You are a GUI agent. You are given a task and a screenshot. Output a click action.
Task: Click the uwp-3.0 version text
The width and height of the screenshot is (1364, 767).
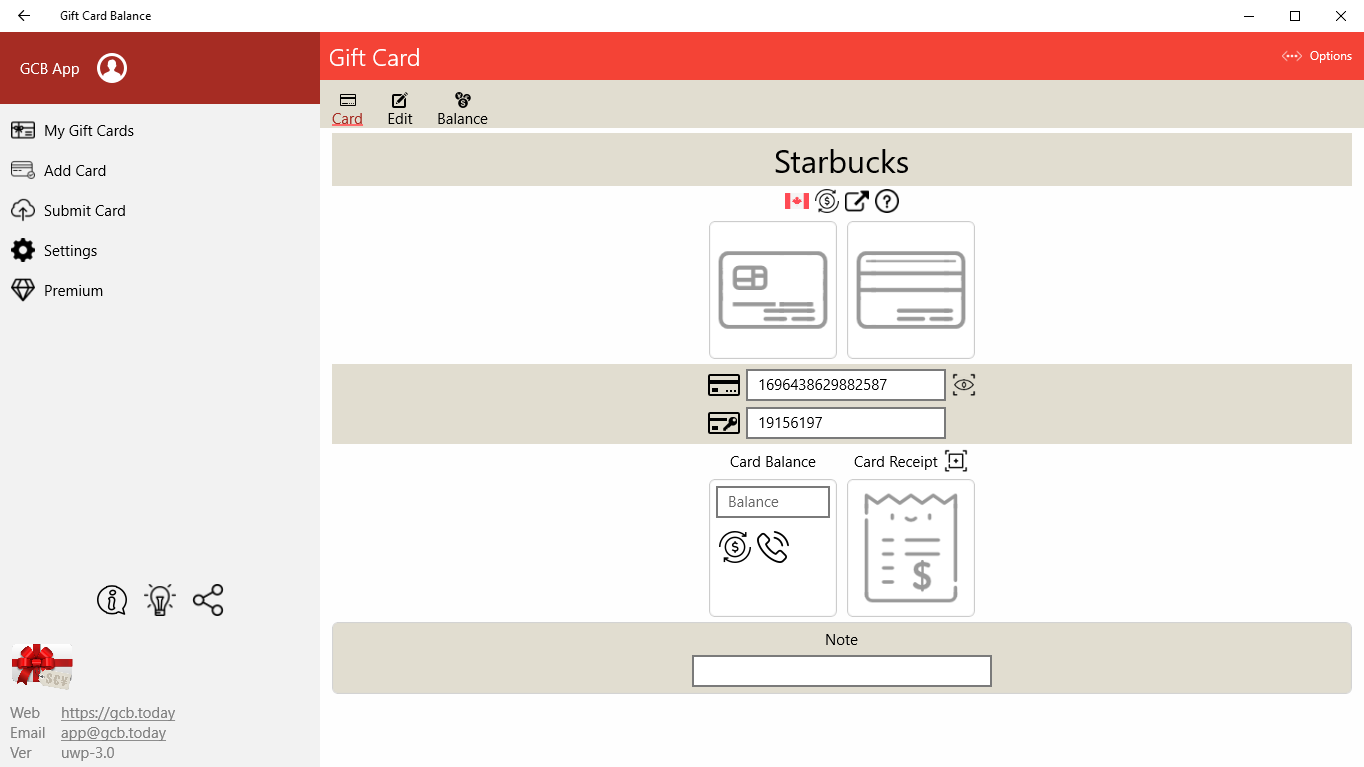coord(88,753)
